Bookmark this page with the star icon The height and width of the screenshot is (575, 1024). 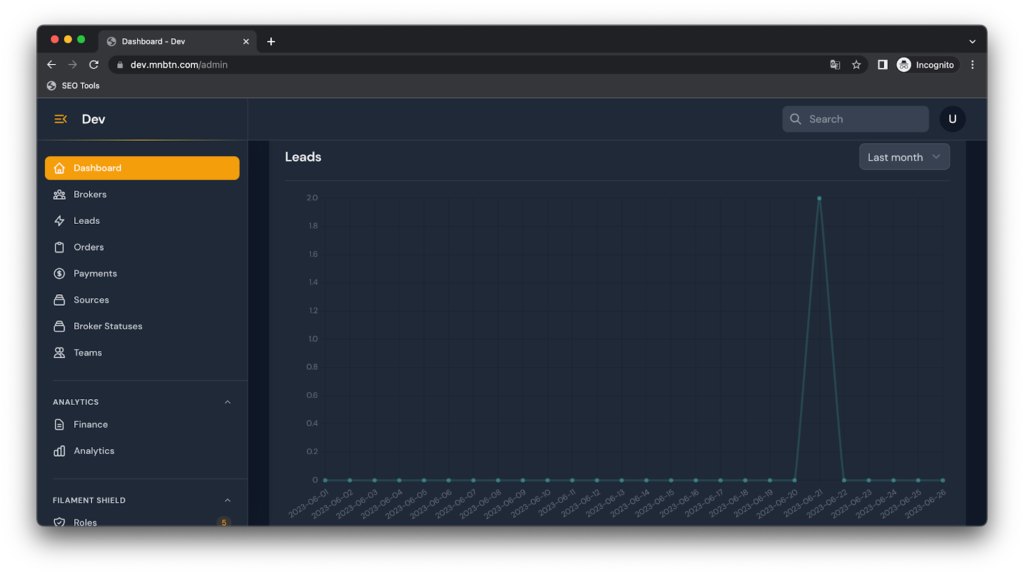[856, 65]
